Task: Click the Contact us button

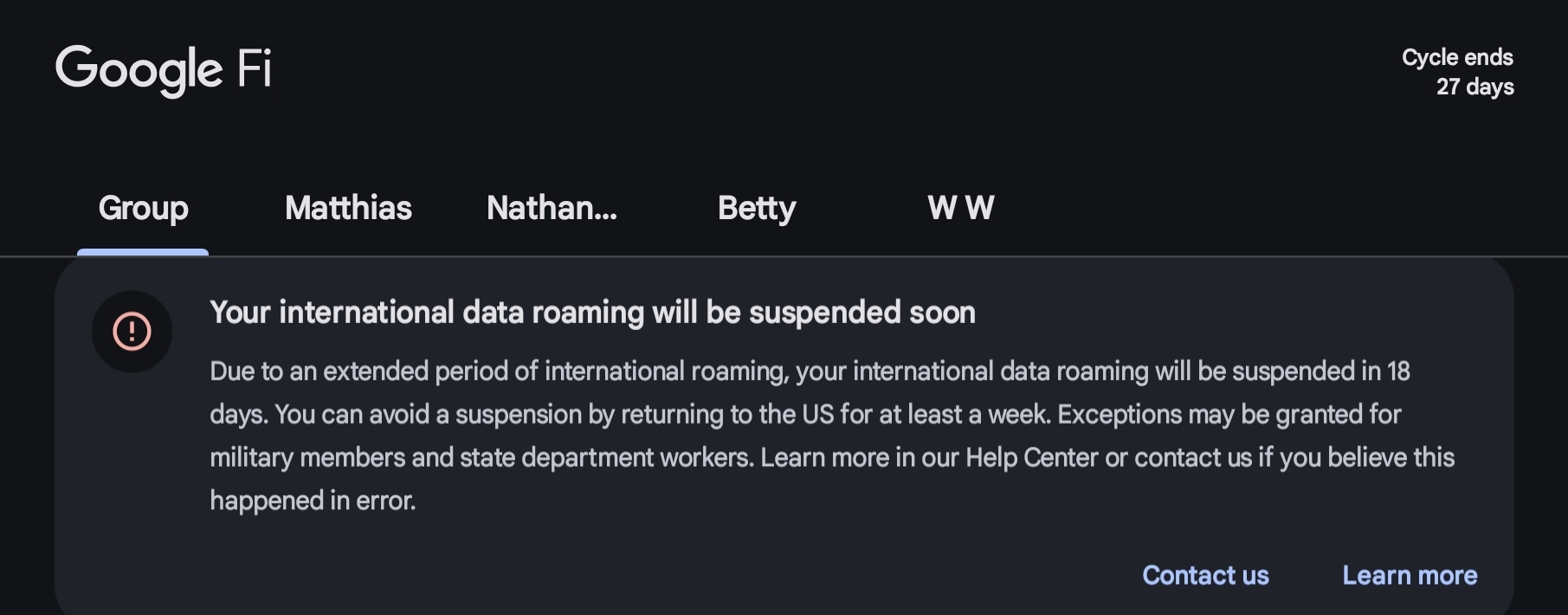Action: [x=1205, y=575]
